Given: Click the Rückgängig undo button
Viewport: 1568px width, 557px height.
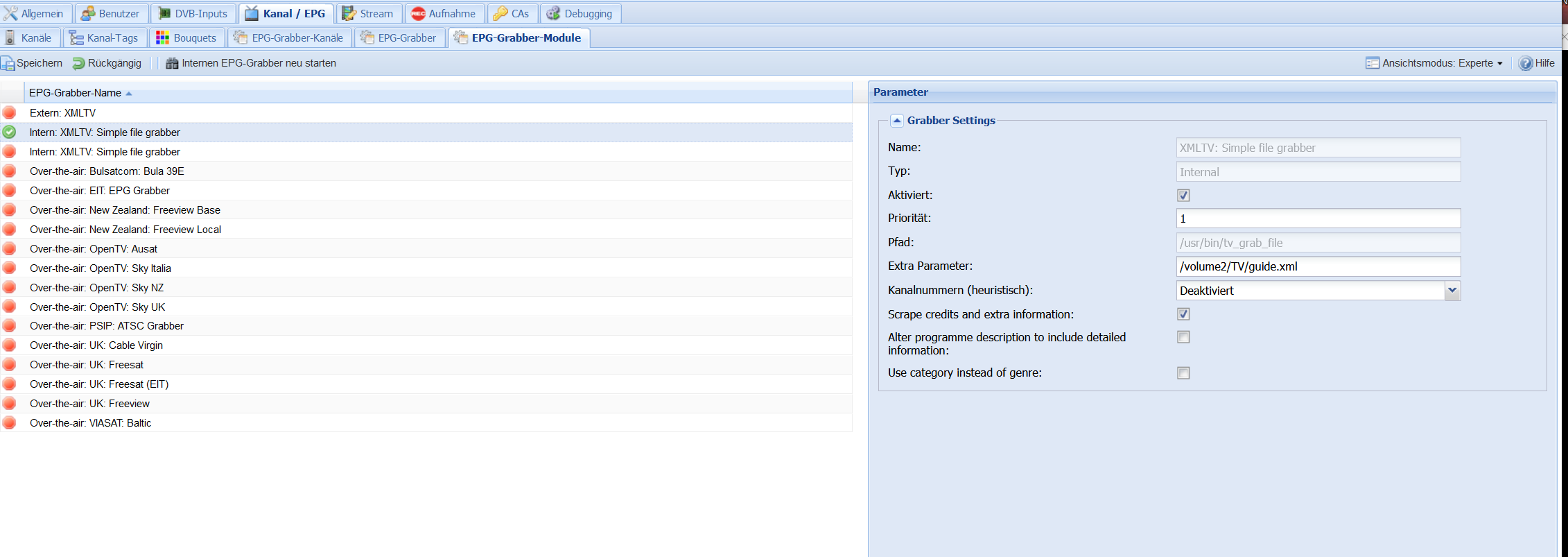Looking at the screenshot, I should 107,63.
